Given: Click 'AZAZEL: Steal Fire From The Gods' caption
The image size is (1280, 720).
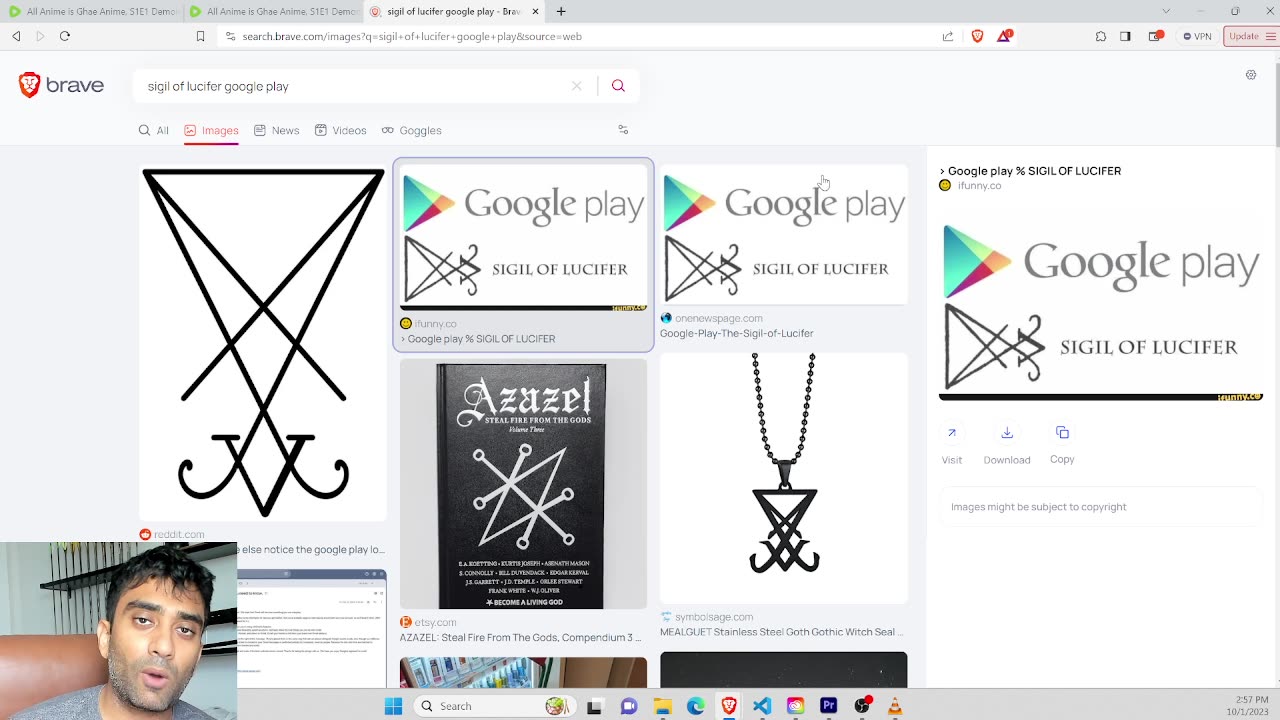Looking at the screenshot, I should (x=520, y=637).
